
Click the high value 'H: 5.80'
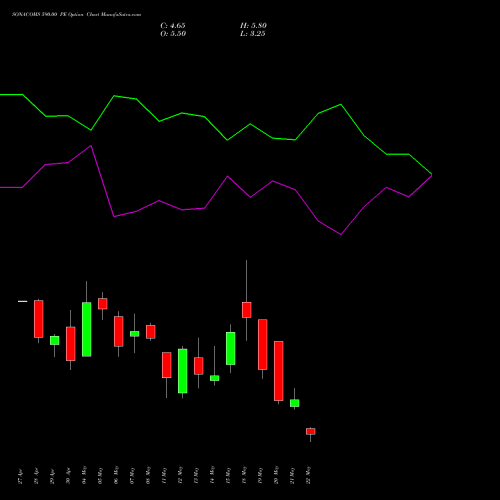tap(253, 26)
